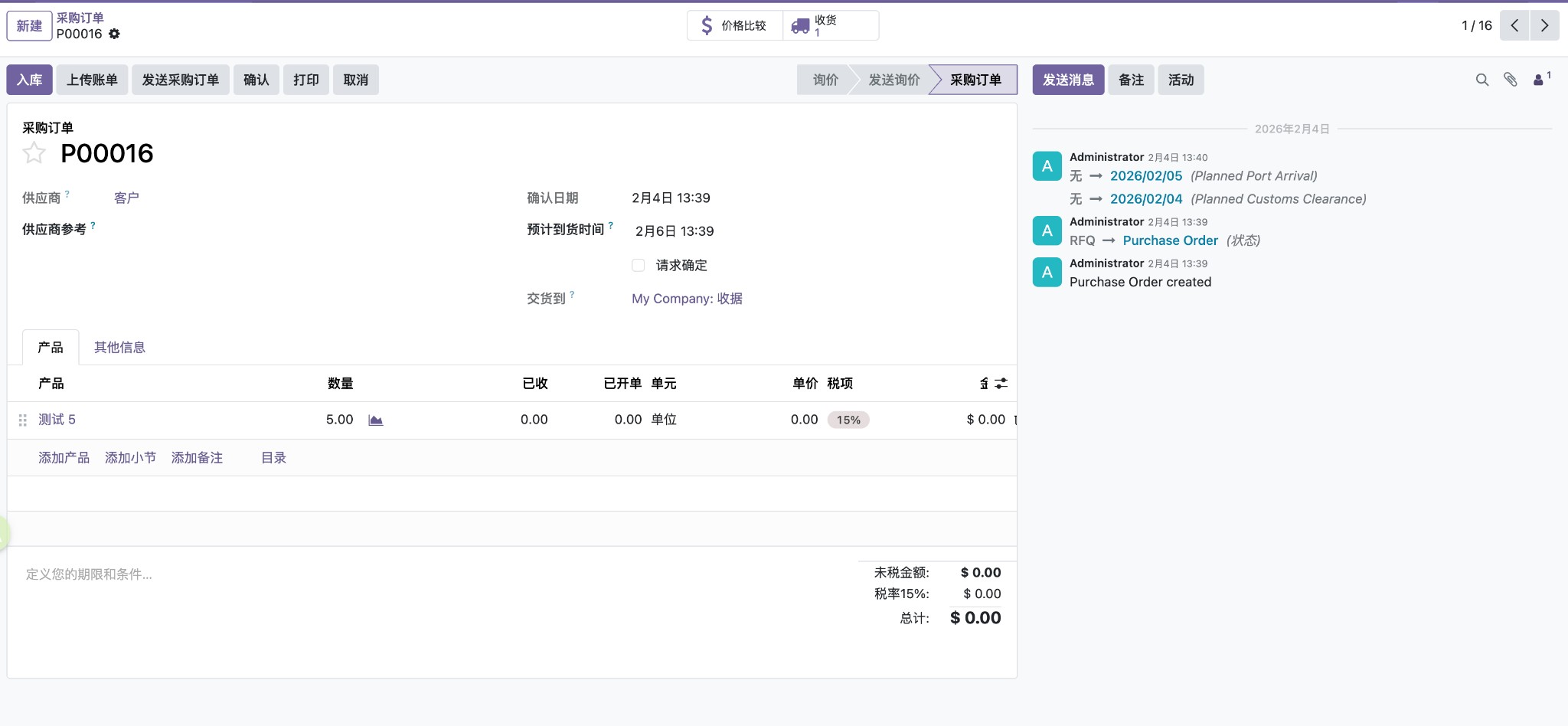Go to previous record with left arrow
Viewport: 1568px width, 726px height.
coord(1514,25)
